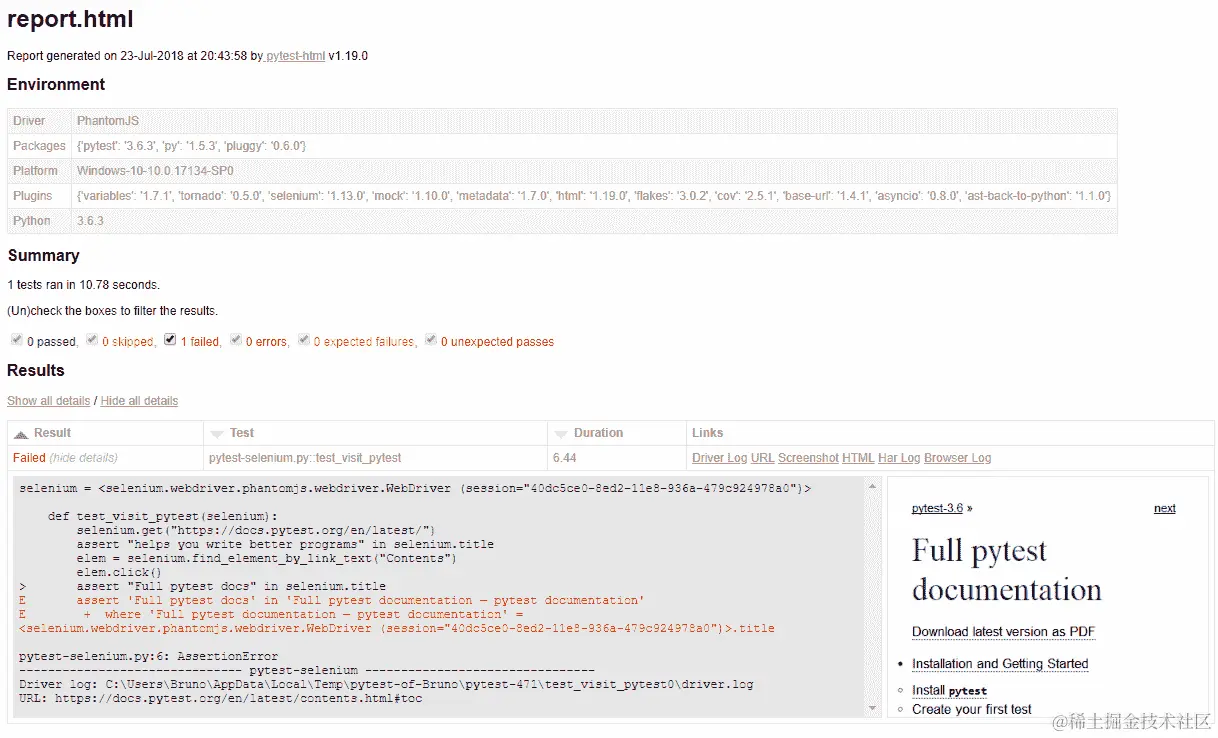
Task: Click the 'Full pytest documentation' screenshot thumbnail
Action: coord(1047,597)
